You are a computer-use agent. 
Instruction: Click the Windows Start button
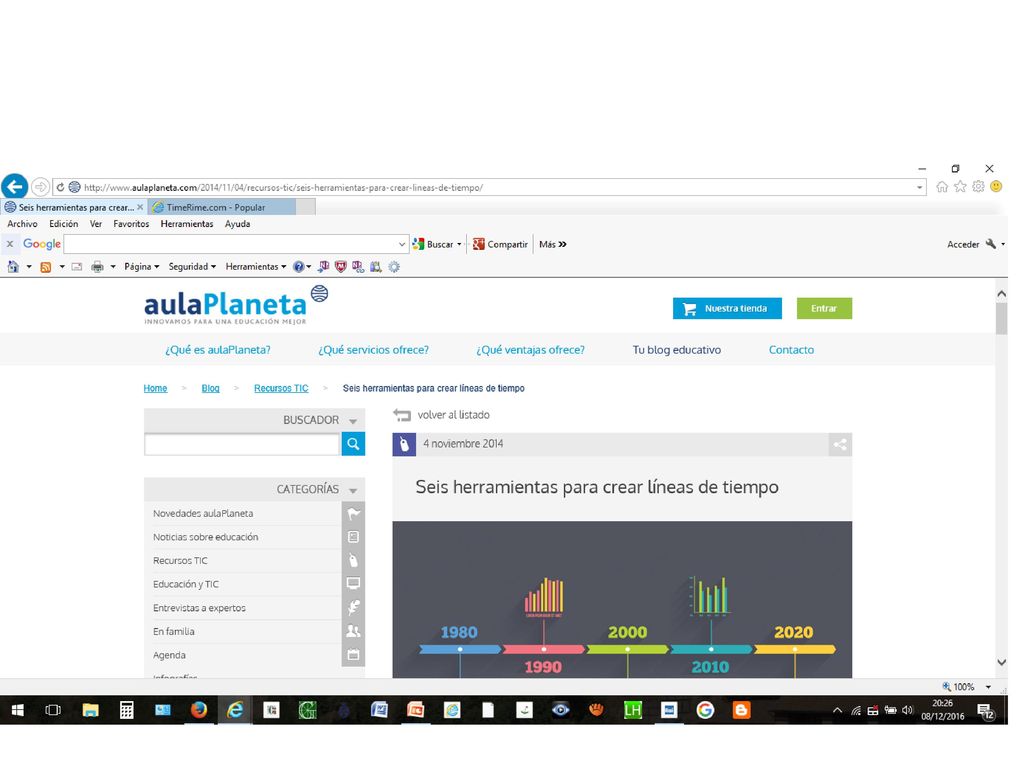click(18, 710)
